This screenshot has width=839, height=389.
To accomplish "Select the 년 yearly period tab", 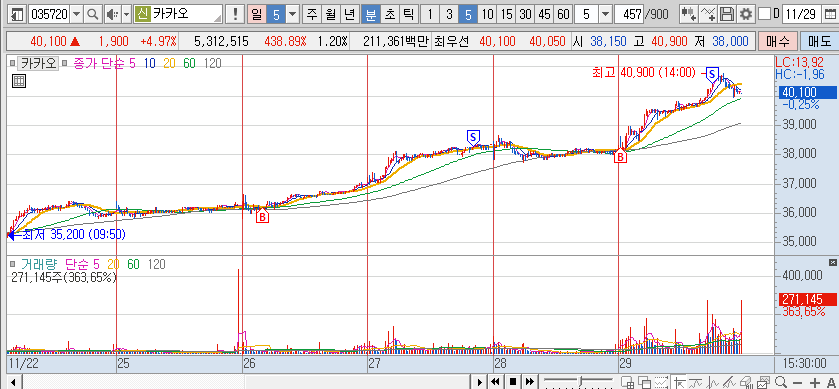I will (x=349, y=14).
